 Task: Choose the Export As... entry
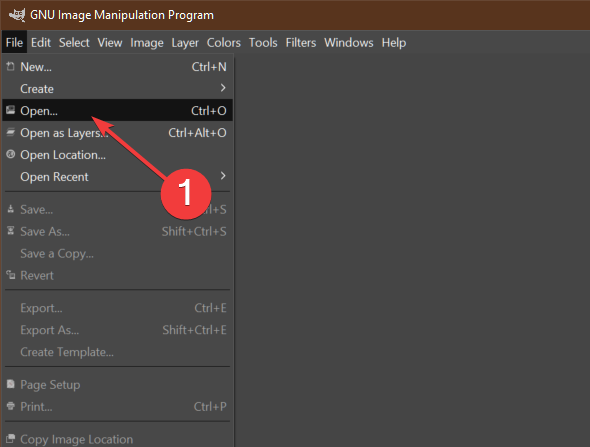[x=117, y=330]
